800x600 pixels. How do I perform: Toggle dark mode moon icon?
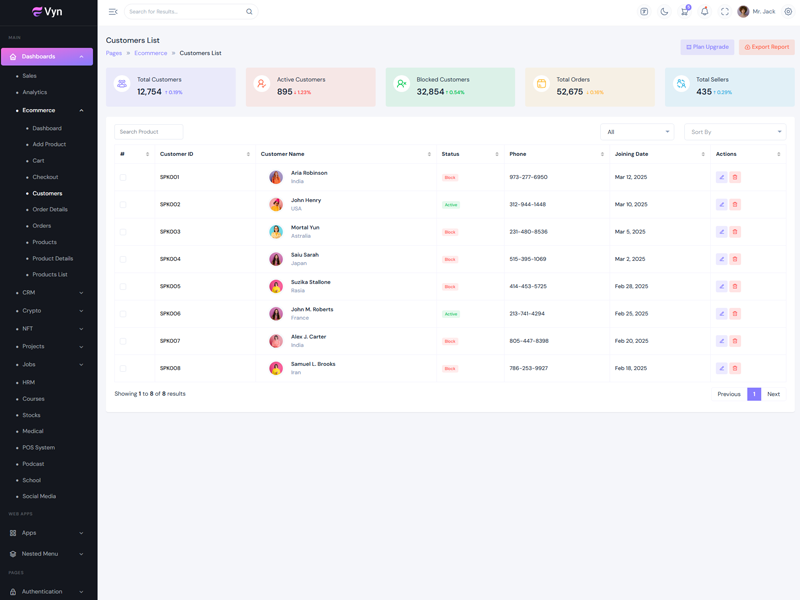pyautogui.click(x=664, y=12)
